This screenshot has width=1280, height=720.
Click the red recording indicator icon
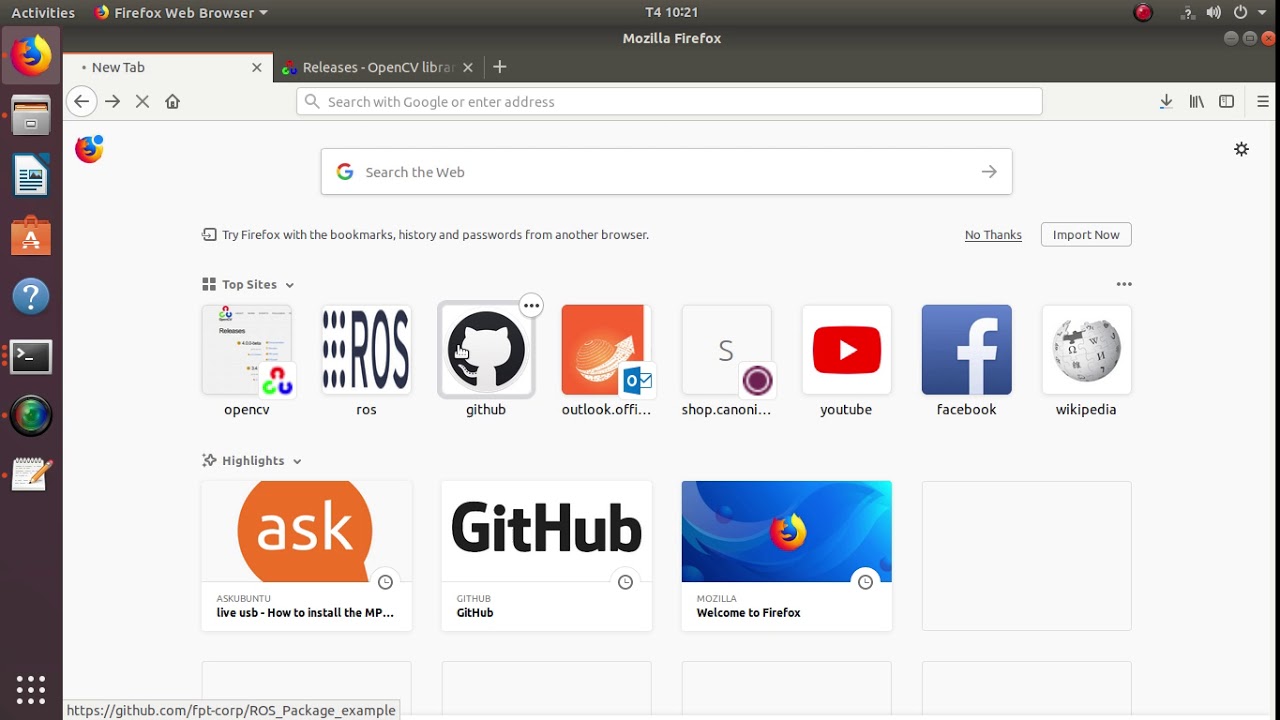coord(1143,13)
